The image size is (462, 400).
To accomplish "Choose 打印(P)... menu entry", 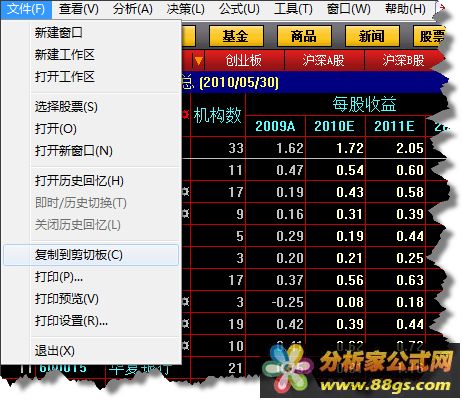I will 91,277.
